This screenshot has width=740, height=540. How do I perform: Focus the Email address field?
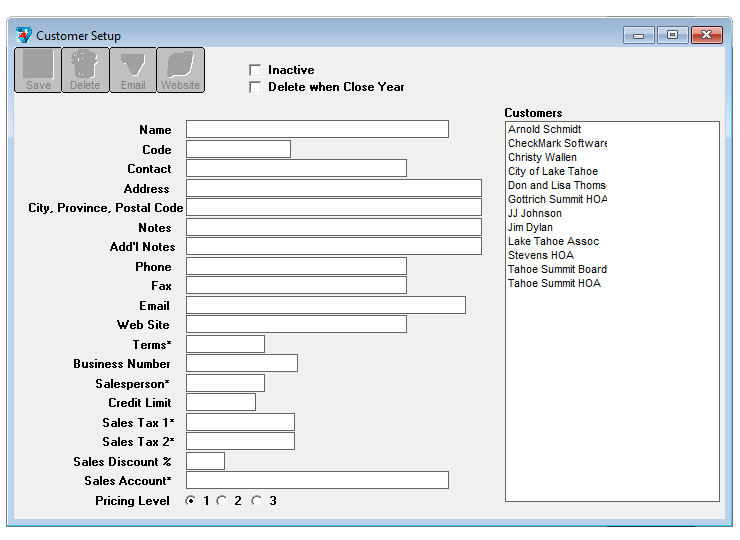pyautogui.click(x=326, y=305)
